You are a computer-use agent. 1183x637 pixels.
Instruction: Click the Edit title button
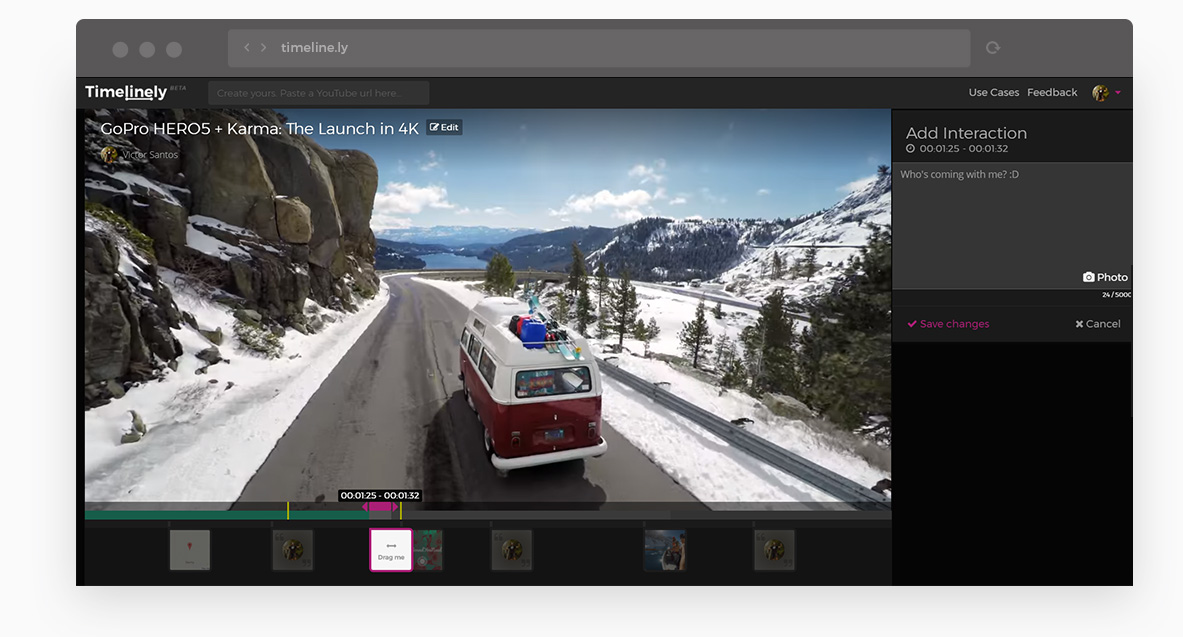pyautogui.click(x=444, y=127)
